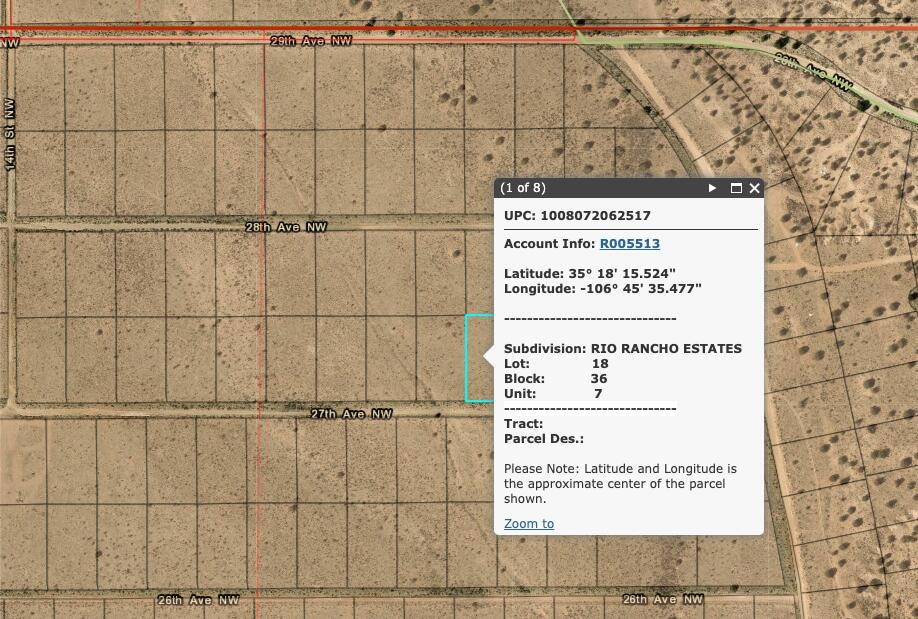The height and width of the screenshot is (619, 918).
Task: Click the 26th Ave NW label below popup
Action: point(663,599)
